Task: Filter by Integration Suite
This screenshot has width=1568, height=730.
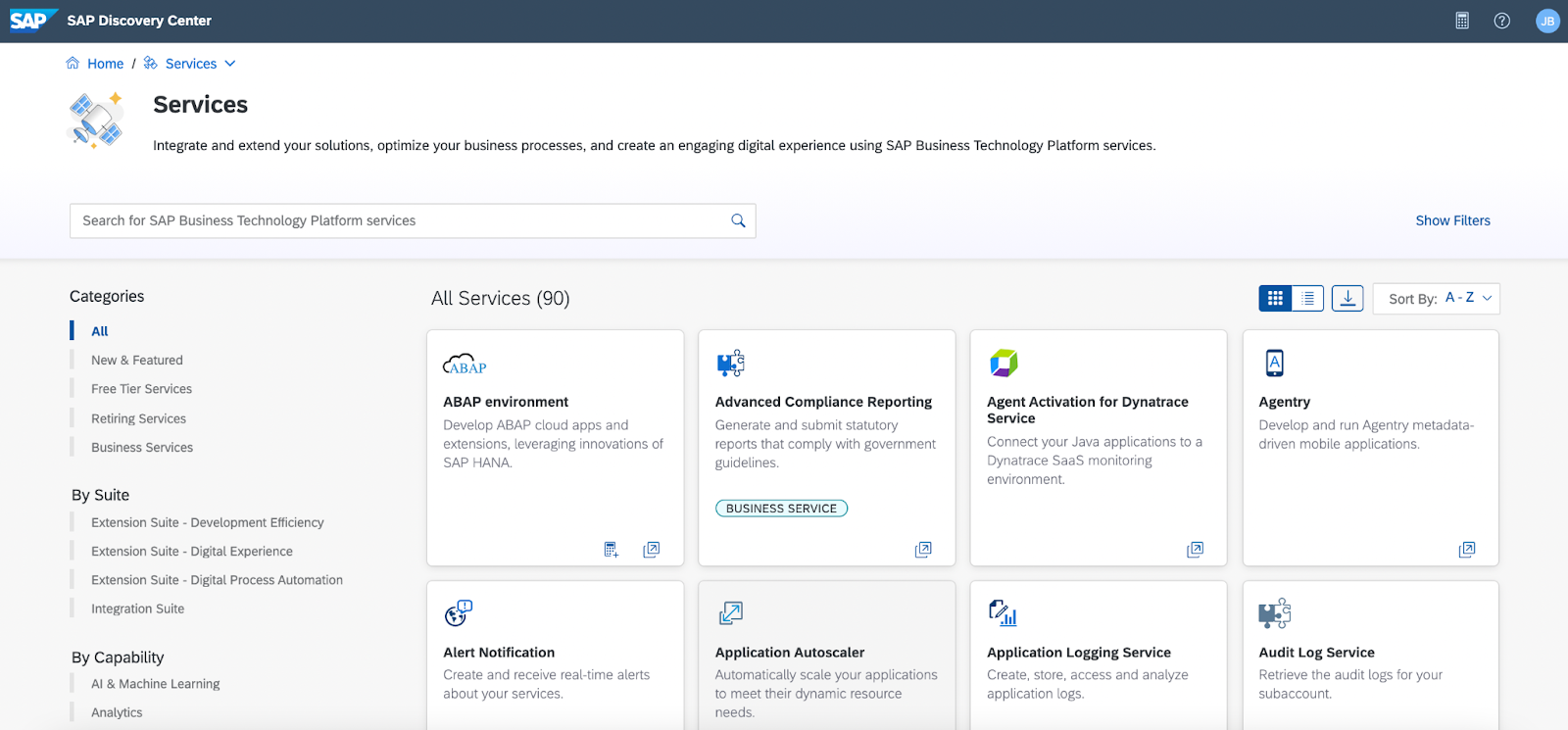Action: click(x=138, y=608)
